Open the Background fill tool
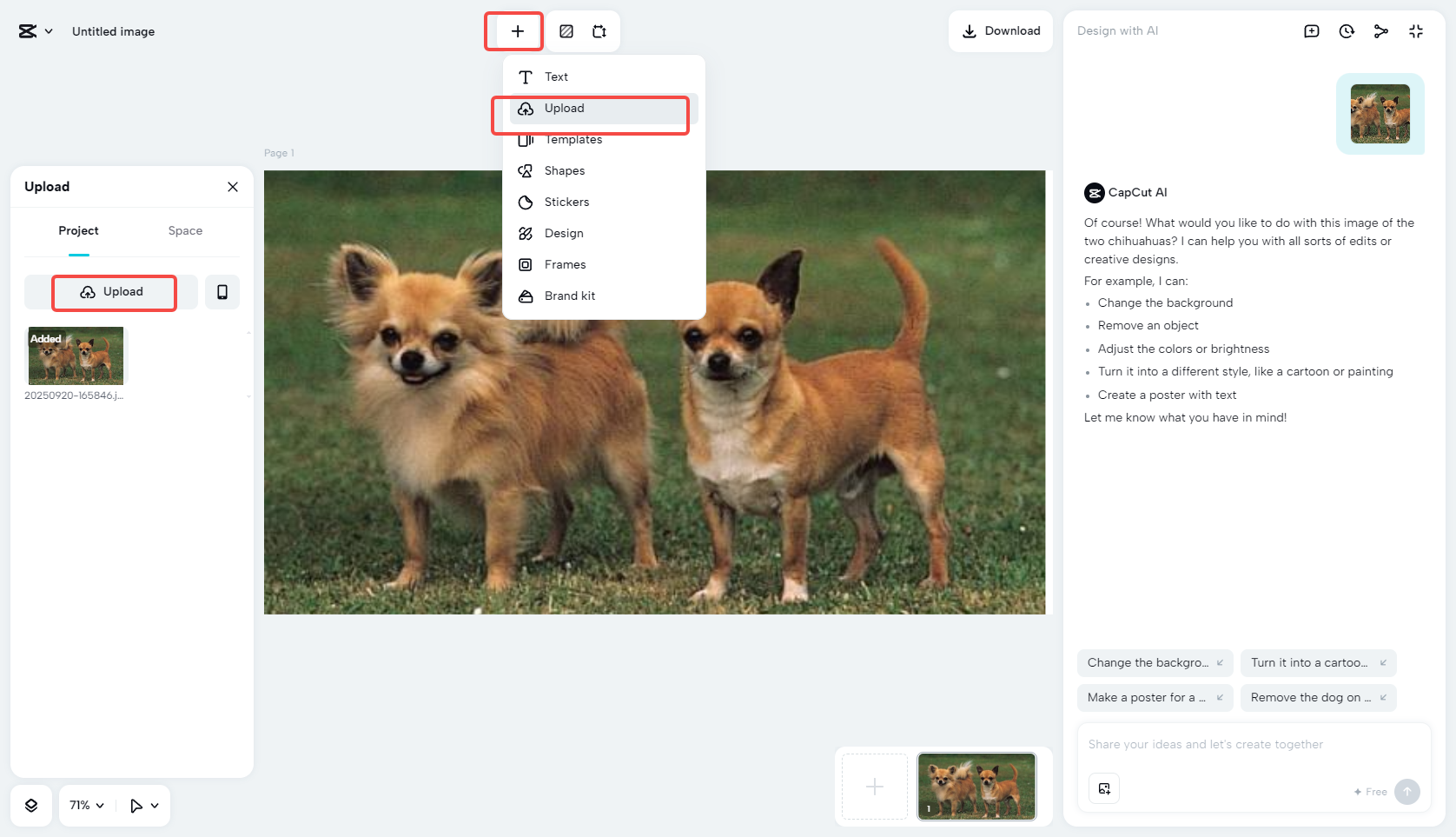 click(566, 30)
